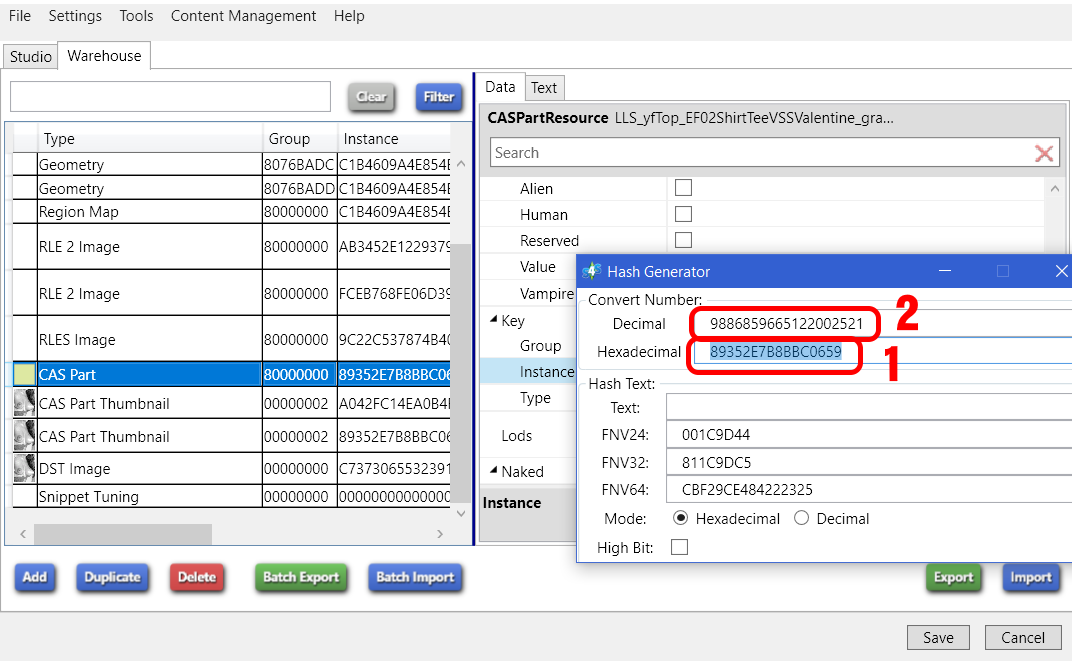Image resolution: width=1072 pixels, height=661 pixels.
Task: Enable the High Bit checkbox
Action: click(x=680, y=547)
